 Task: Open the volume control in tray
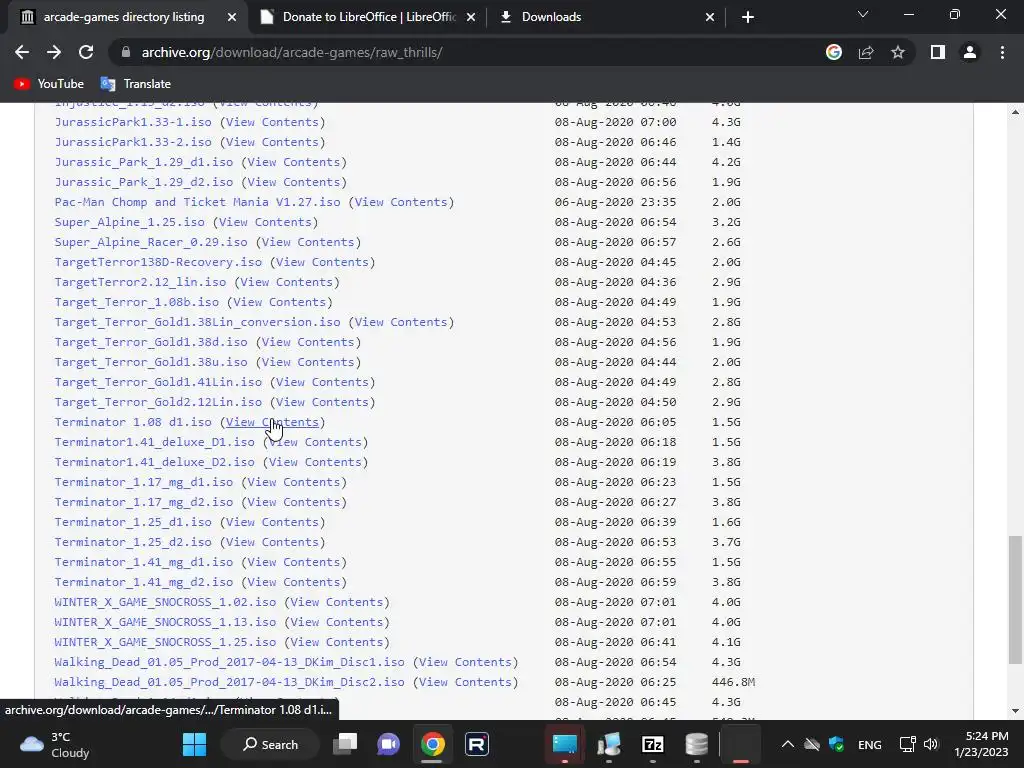931,744
